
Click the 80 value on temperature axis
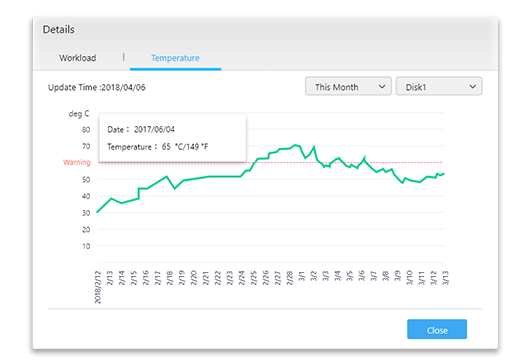[x=86, y=129]
